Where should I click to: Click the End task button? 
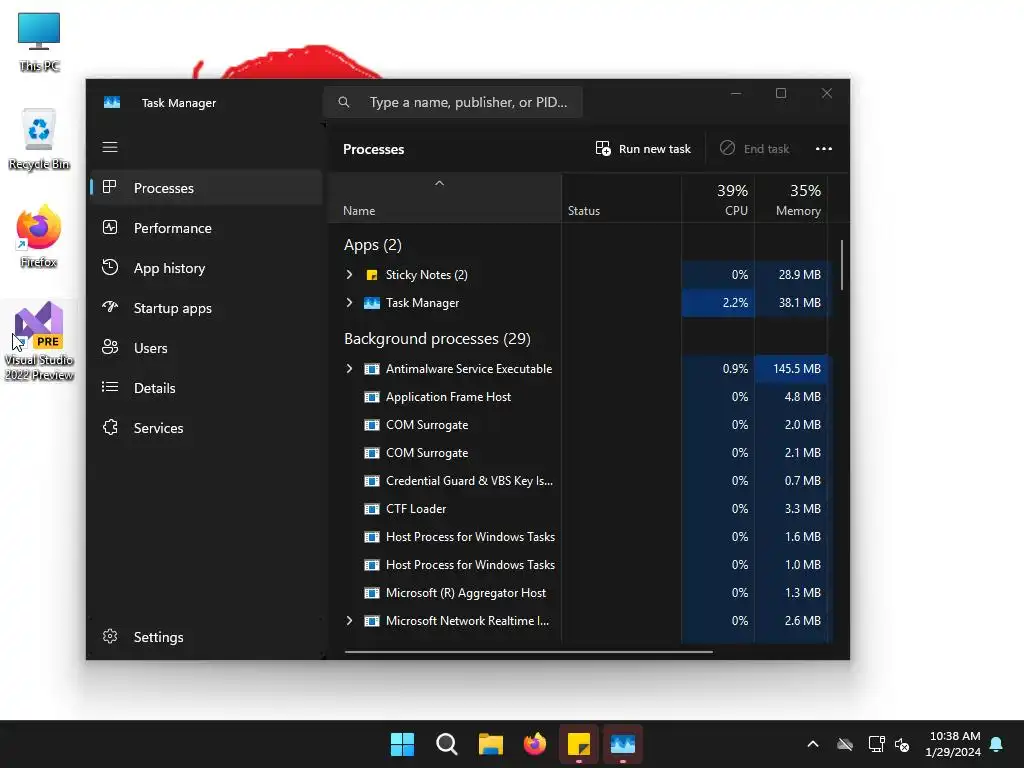[754, 149]
